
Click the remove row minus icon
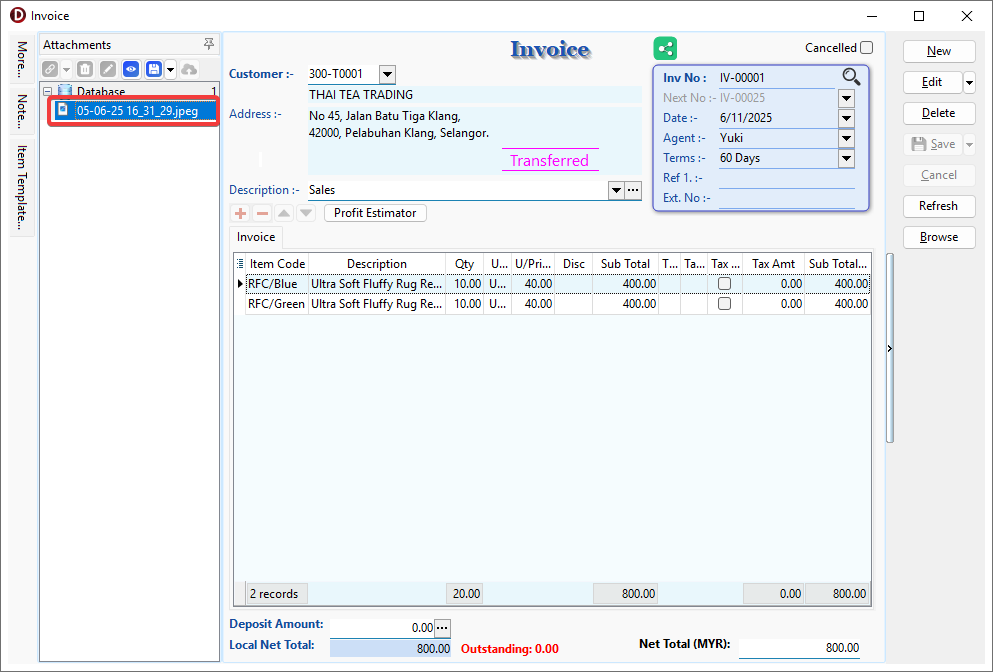(x=262, y=213)
